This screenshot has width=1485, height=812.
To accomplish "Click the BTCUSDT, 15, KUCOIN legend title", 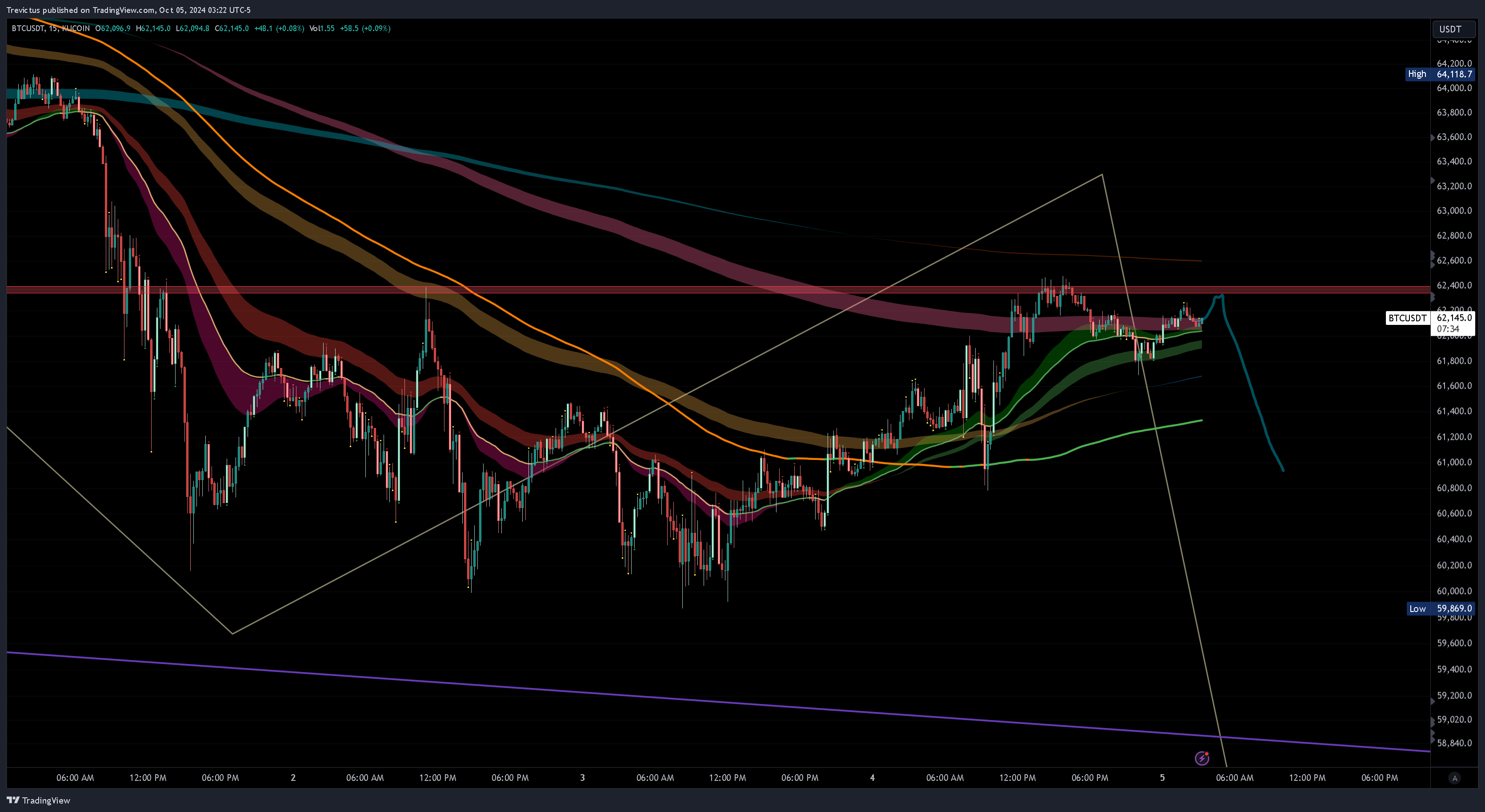I will pos(51,28).
